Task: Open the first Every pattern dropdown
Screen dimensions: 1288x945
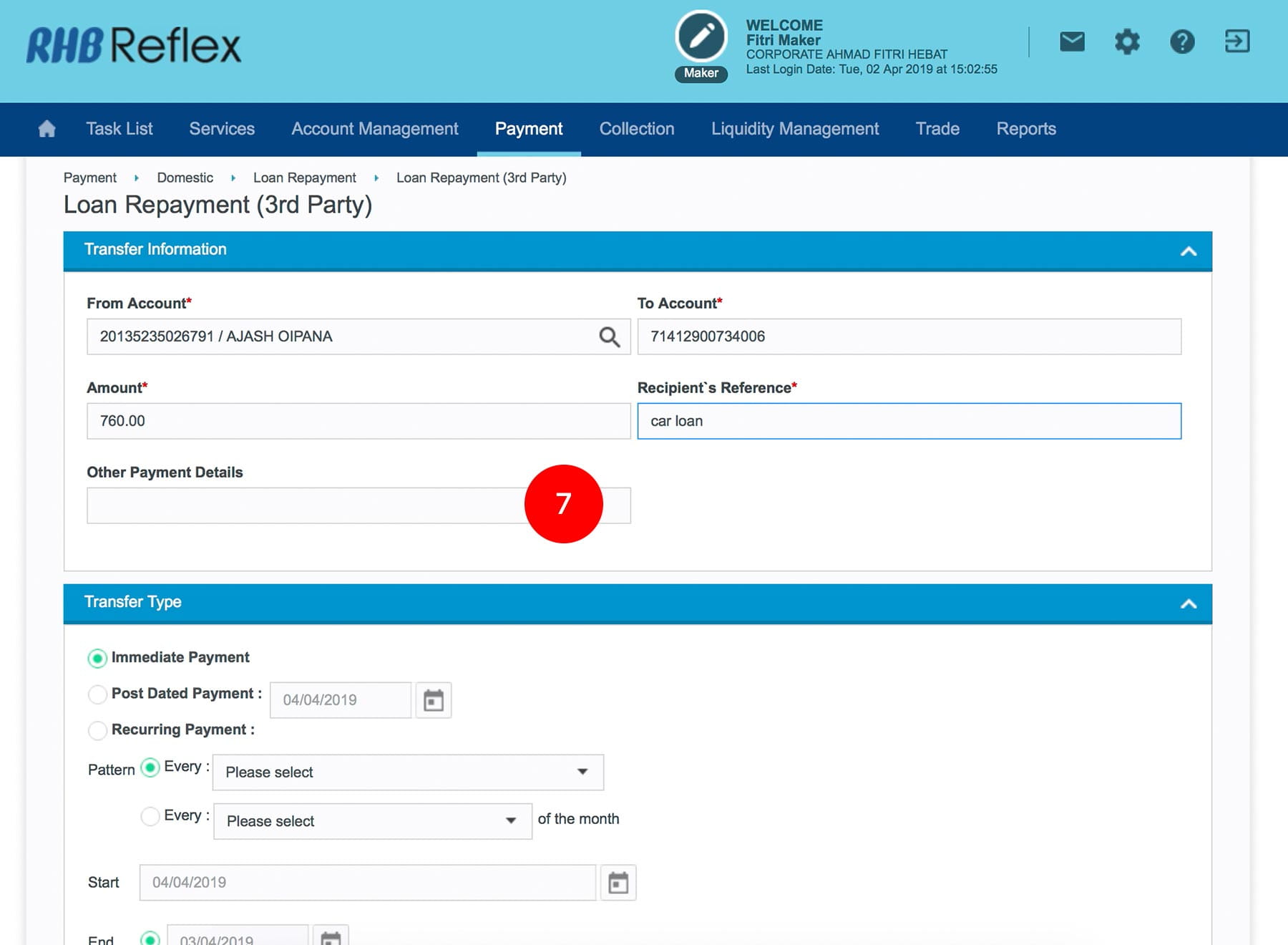Action: 408,772
